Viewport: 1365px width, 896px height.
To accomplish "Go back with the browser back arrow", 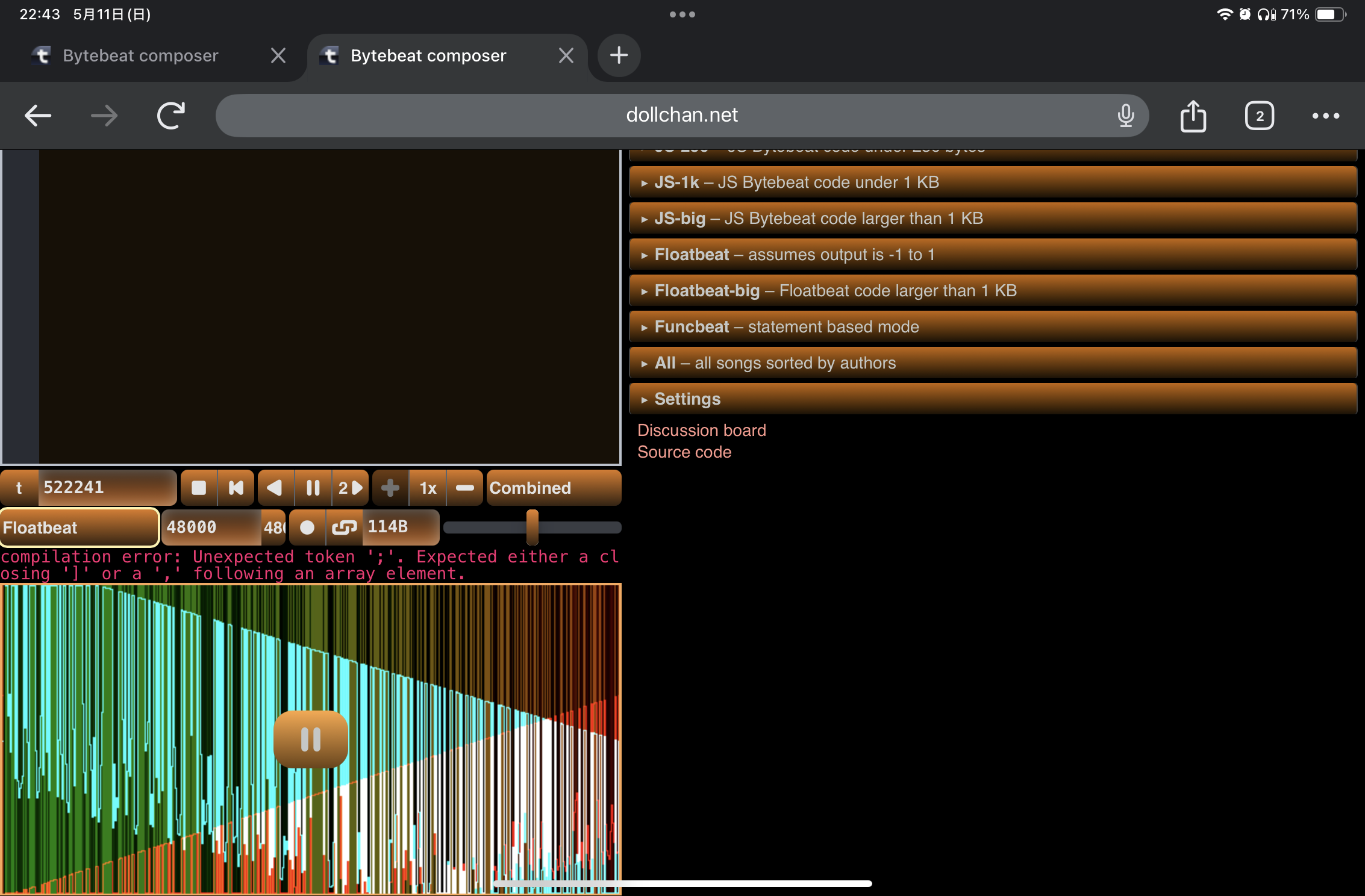I will tap(38, 116).
